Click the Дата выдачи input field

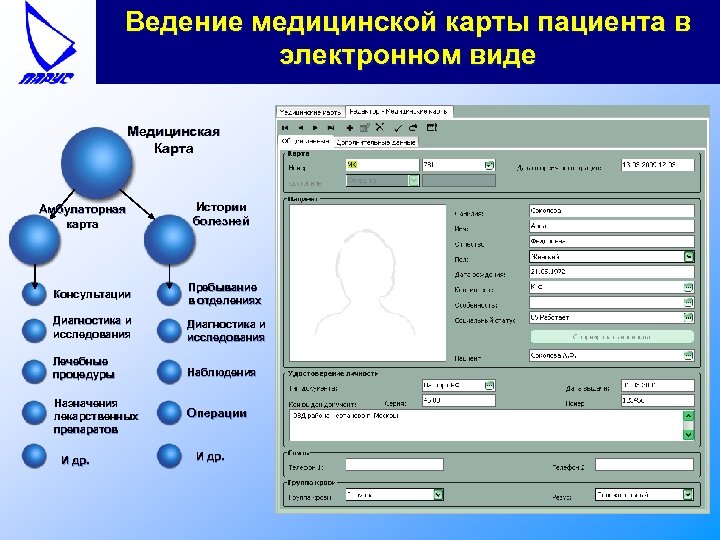tap(658, 385)
